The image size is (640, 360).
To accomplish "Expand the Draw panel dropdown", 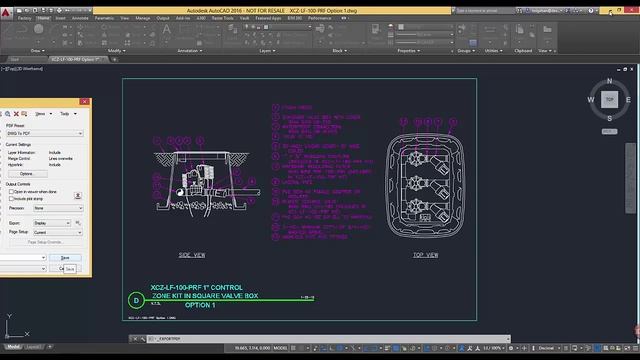I will tap(38, 51).
